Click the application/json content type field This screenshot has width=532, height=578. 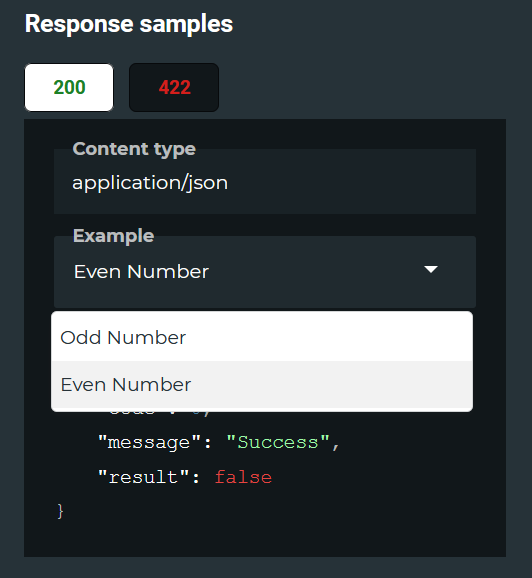(x=265, y=182)
